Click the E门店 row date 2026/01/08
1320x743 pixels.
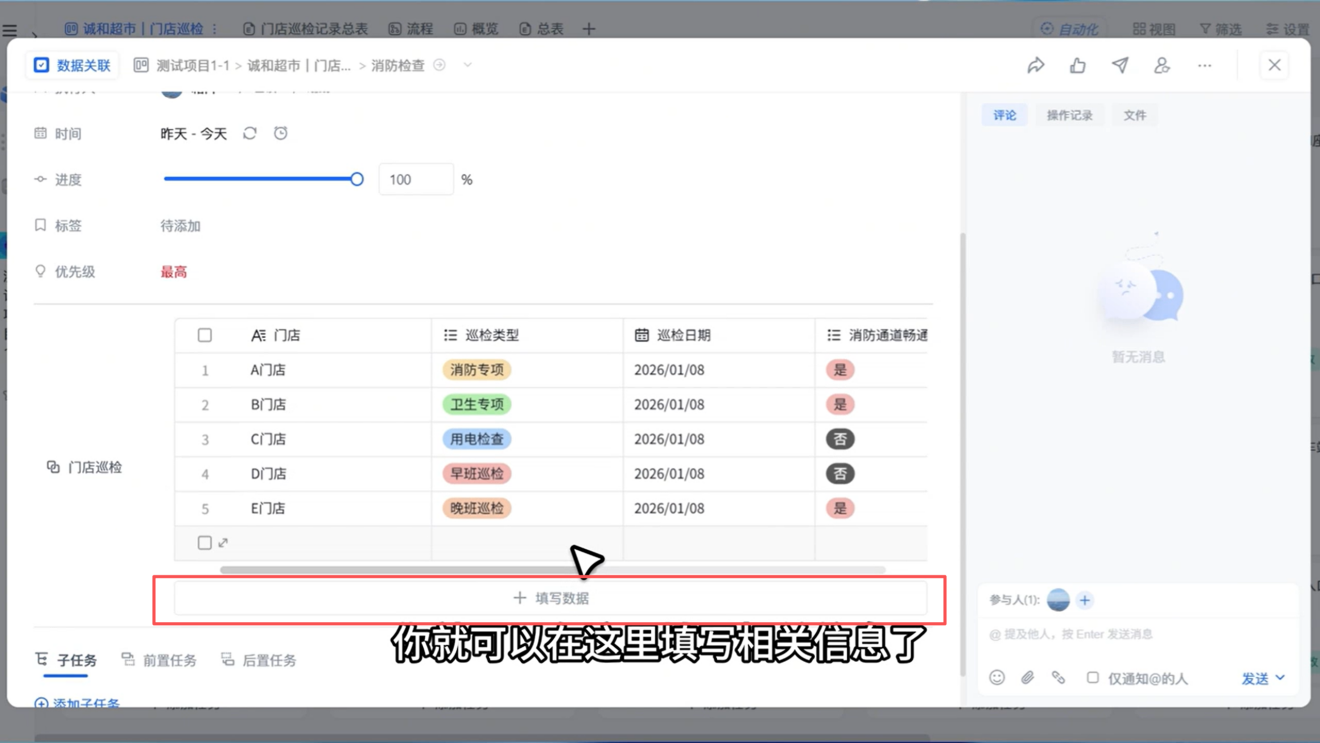click(x=669, y=508)
